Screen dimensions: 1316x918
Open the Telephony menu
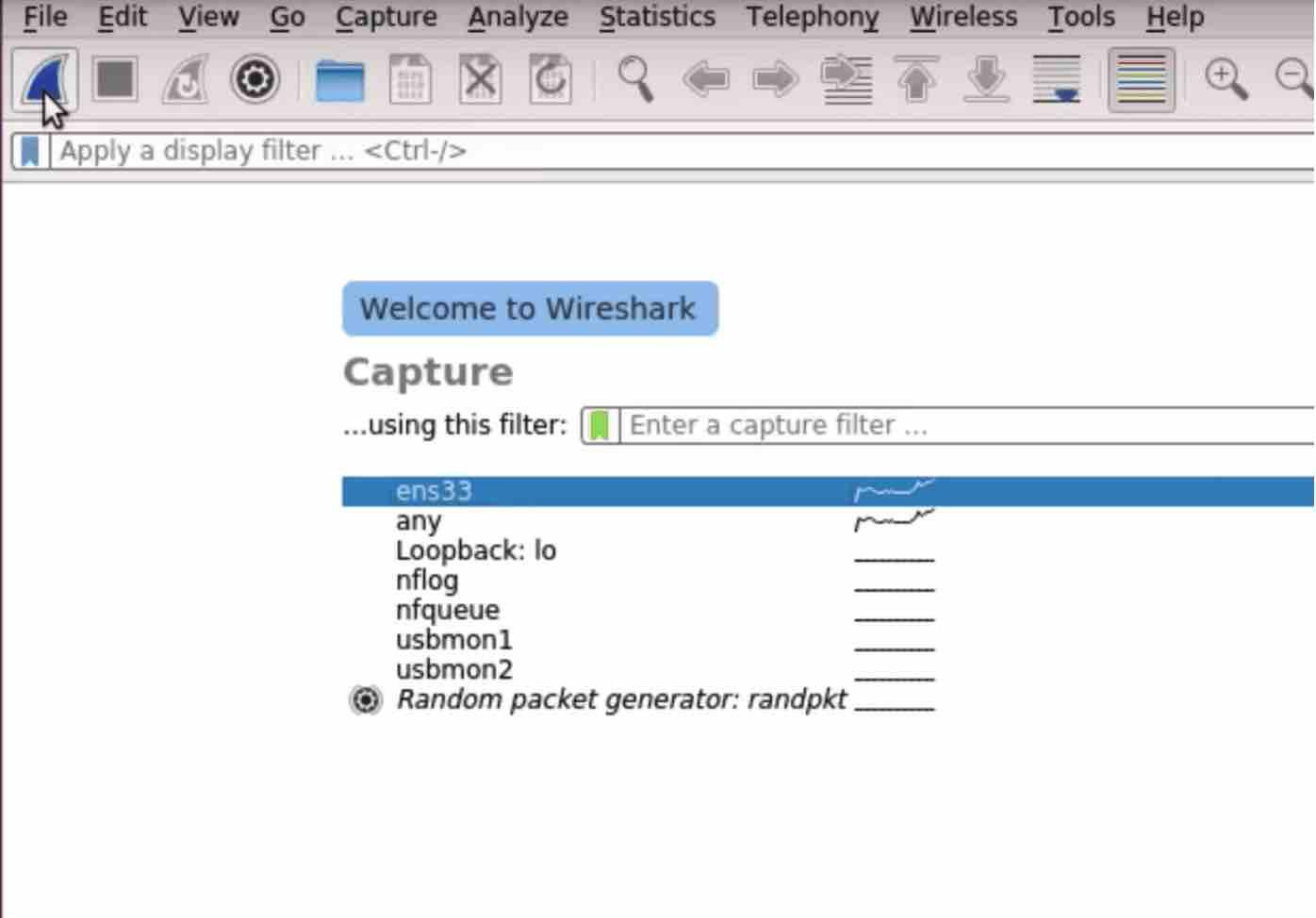812,17
